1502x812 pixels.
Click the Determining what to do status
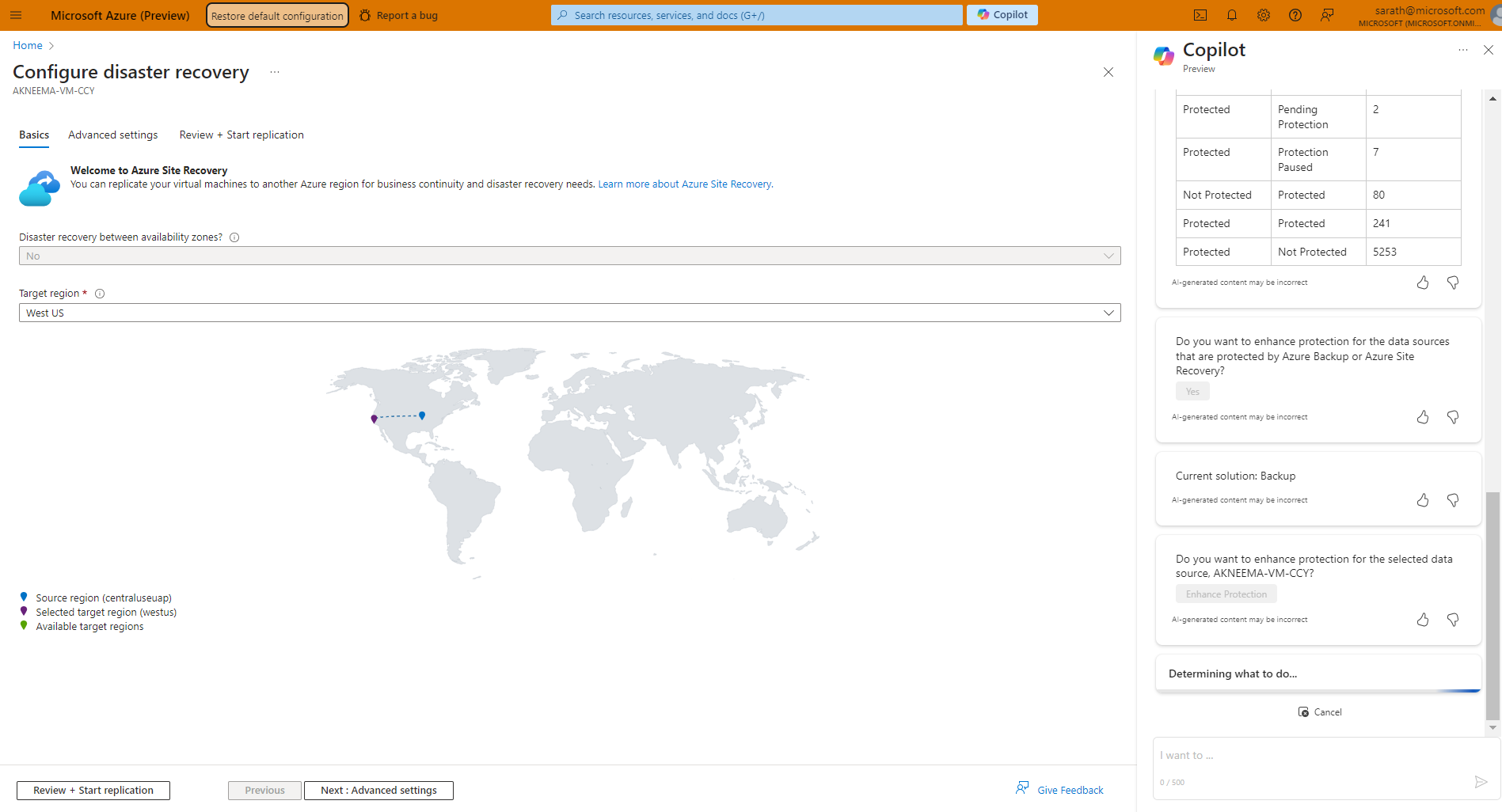pyautogui.click(x=1233, y=674)
